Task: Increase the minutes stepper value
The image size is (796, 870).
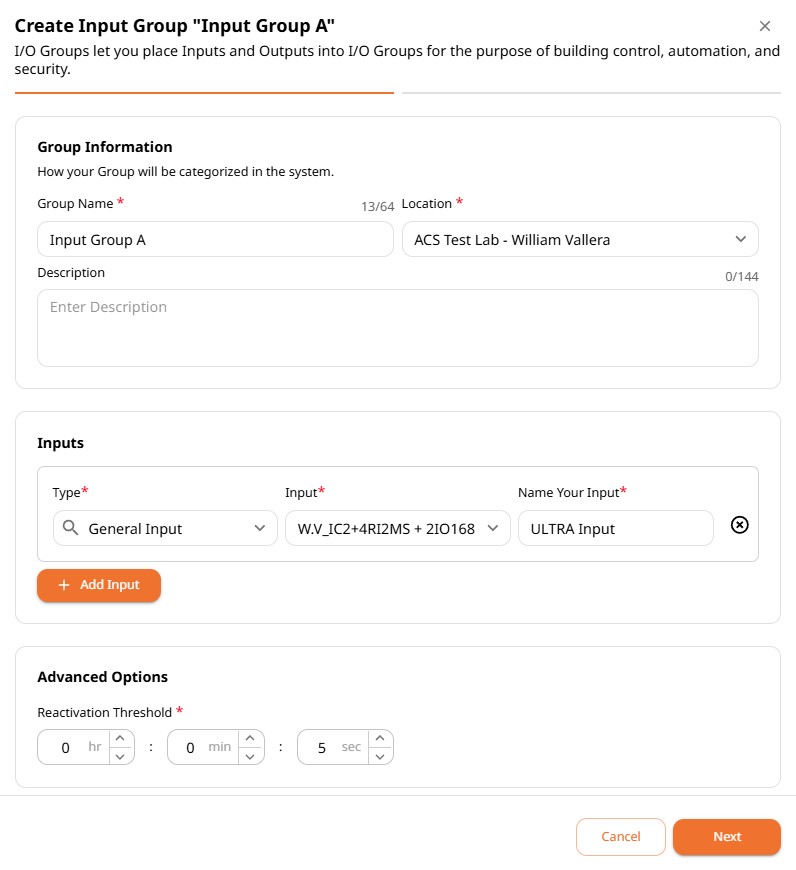Action: coord(250,739)
